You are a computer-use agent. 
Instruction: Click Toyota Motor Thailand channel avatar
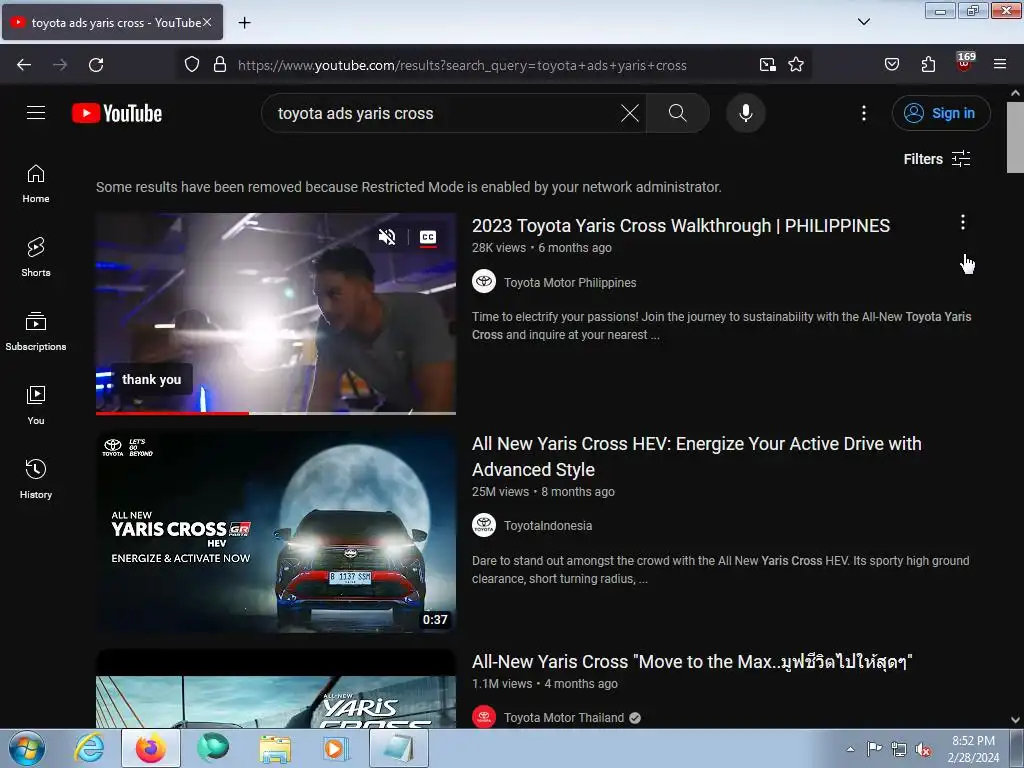484,717
